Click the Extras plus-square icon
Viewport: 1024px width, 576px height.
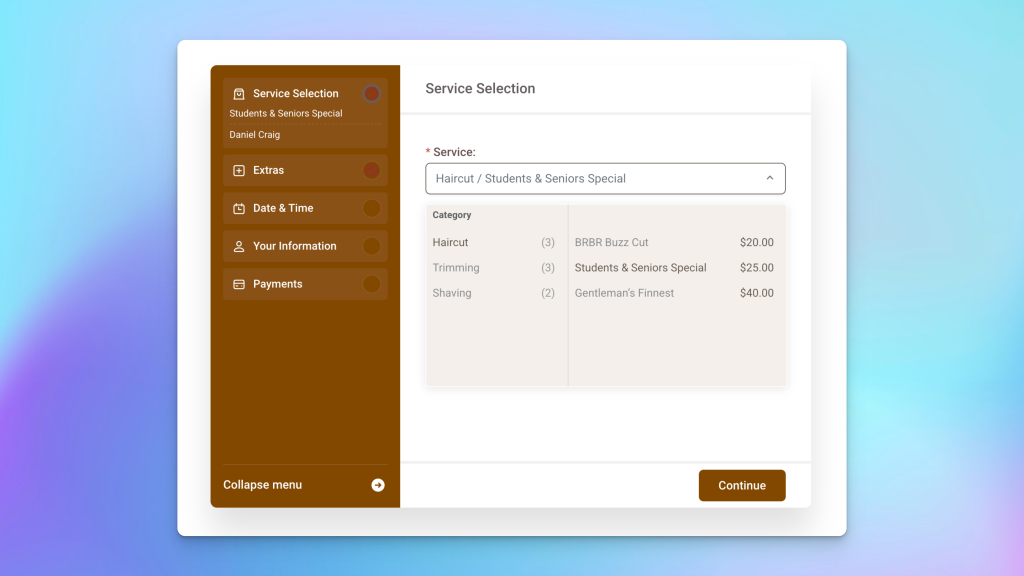239,170
